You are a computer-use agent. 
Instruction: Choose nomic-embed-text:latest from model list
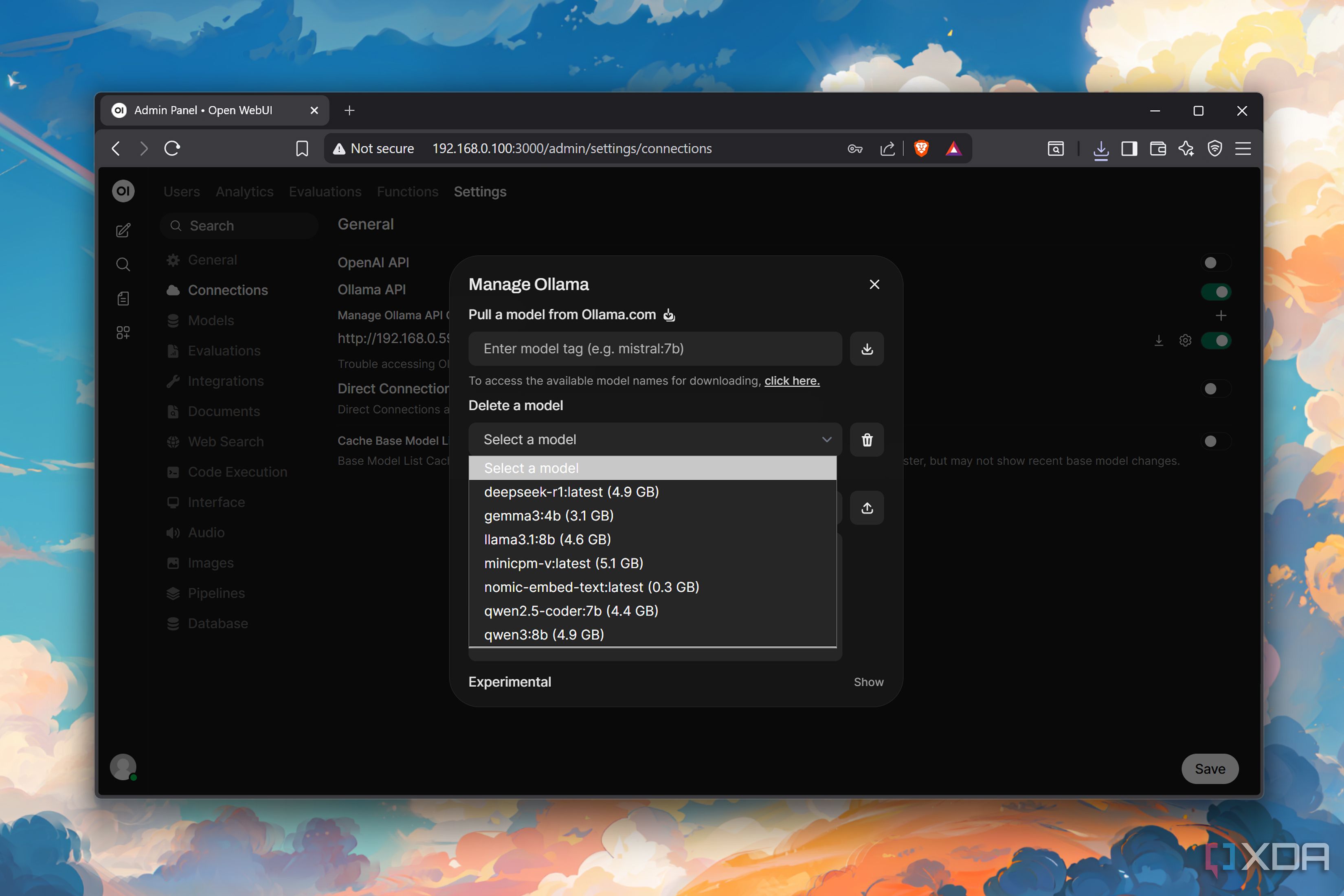652,587
